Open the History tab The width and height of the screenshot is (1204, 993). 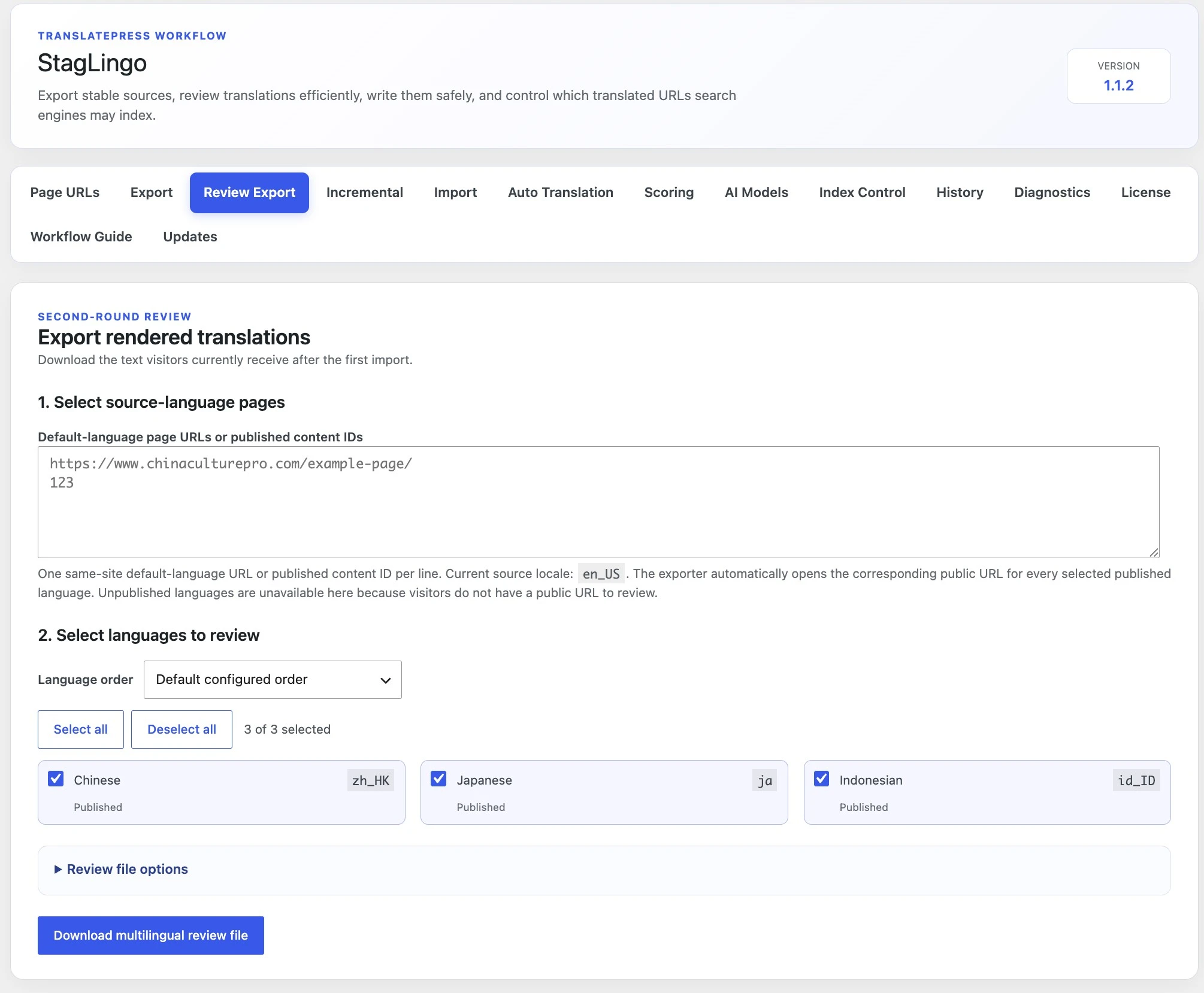(960, 192)
